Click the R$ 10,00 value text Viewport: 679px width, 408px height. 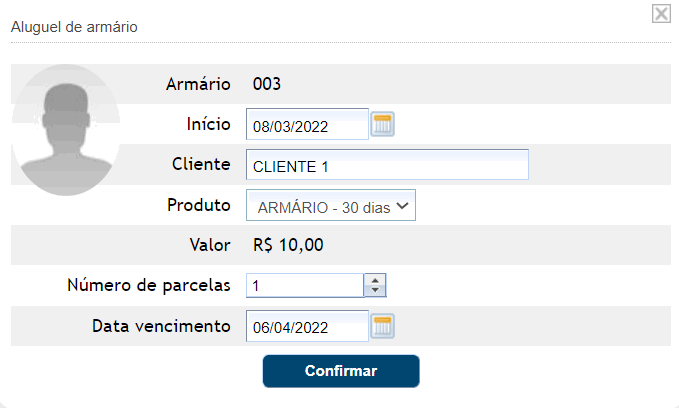(x=287, y=245)
